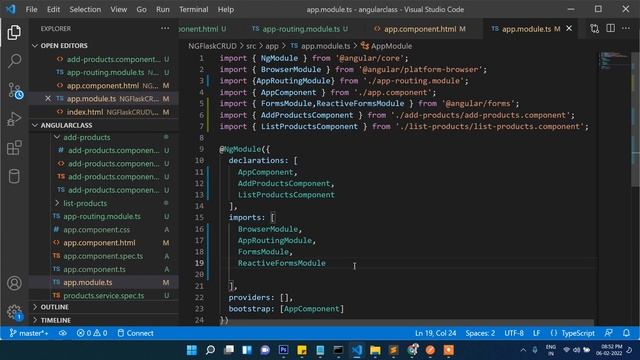Open the Search view in activity bar
This screenshot has width=640, height=360.
click(x=14, y=61)
